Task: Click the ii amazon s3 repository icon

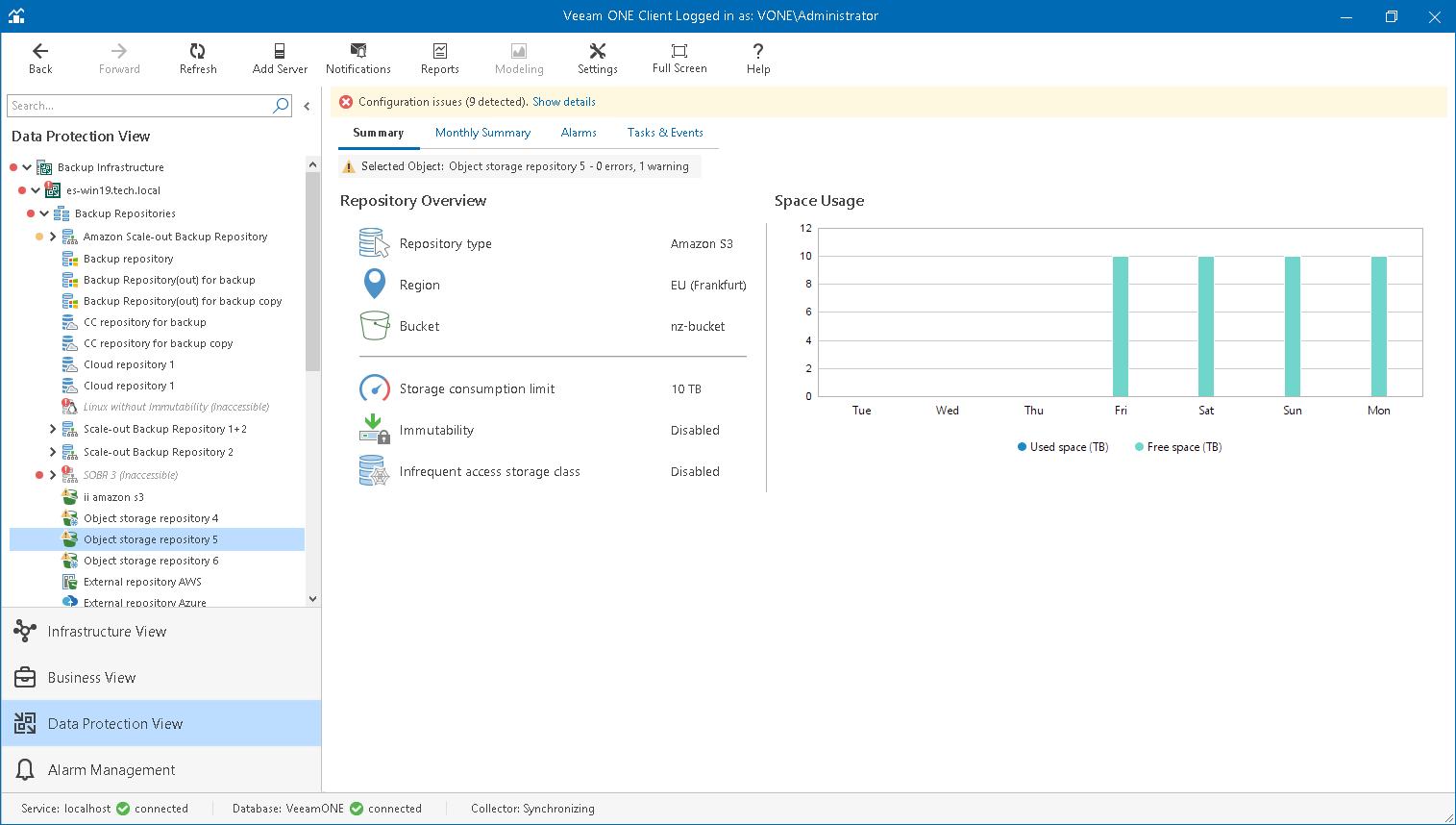Action: 70,497
